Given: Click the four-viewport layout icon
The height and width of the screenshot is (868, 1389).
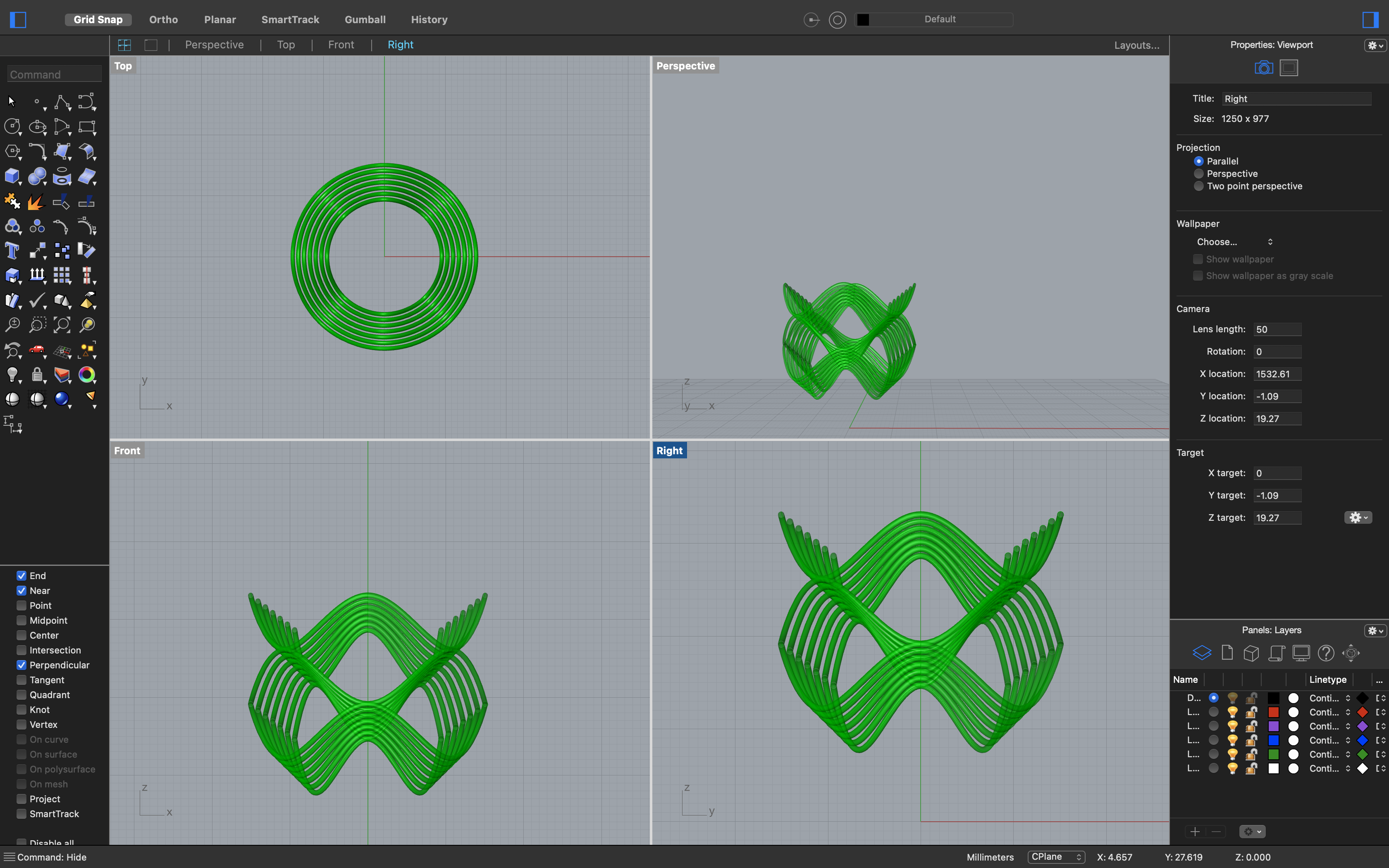Looking at the screenshot, I should [x=124, y=45].
